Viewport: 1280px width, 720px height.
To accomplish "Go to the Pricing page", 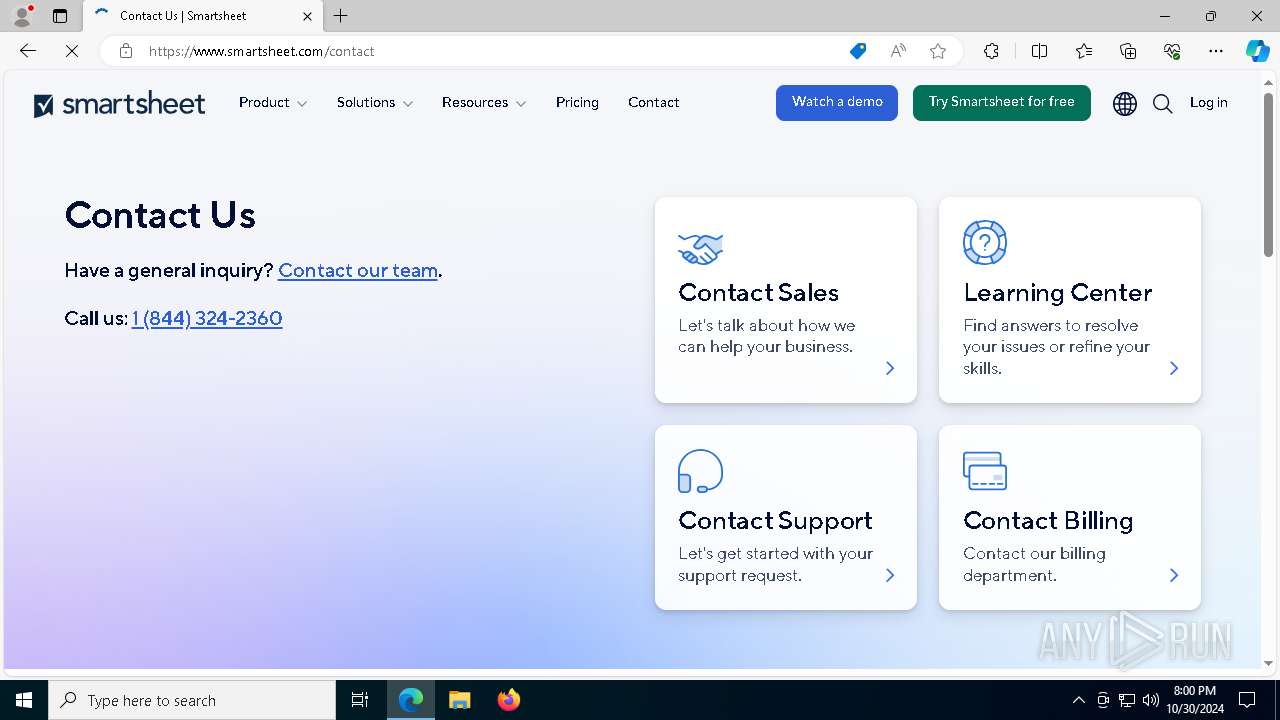I will coord(577,103).
